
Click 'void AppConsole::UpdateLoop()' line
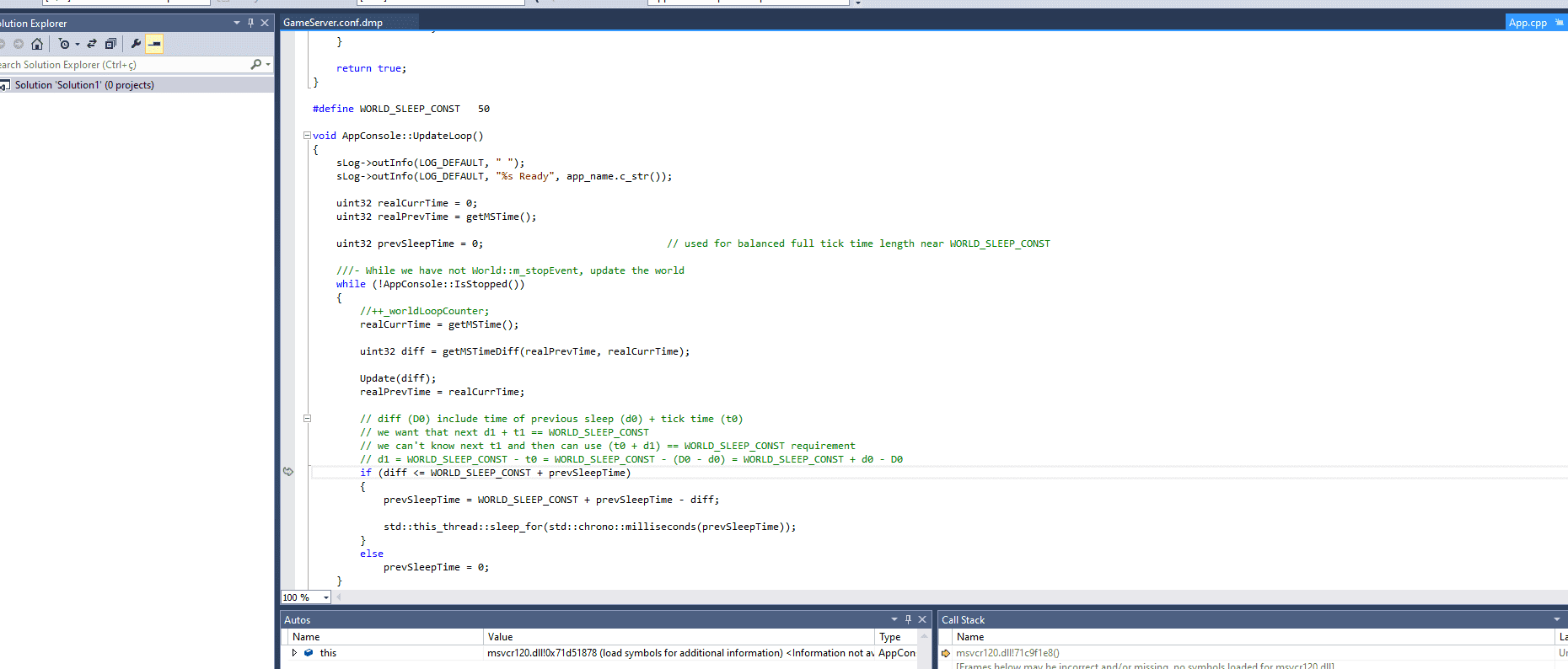pos(398,136)
